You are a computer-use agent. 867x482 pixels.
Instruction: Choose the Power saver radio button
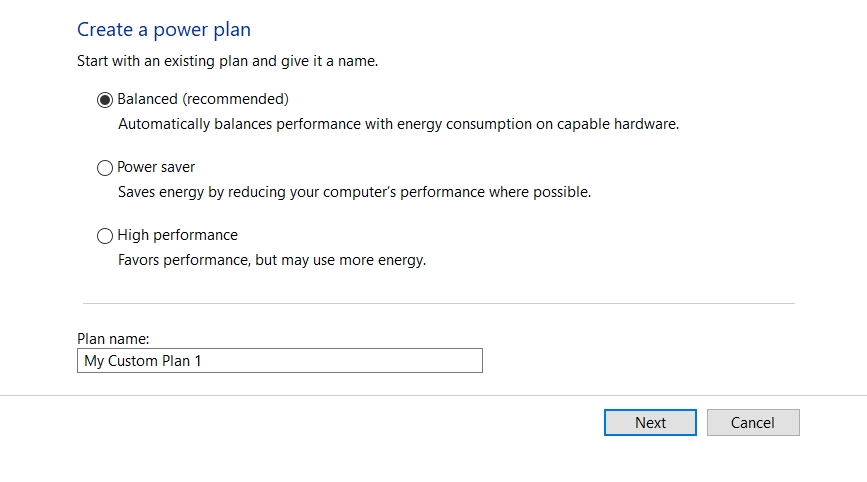[x=105, y=168]
